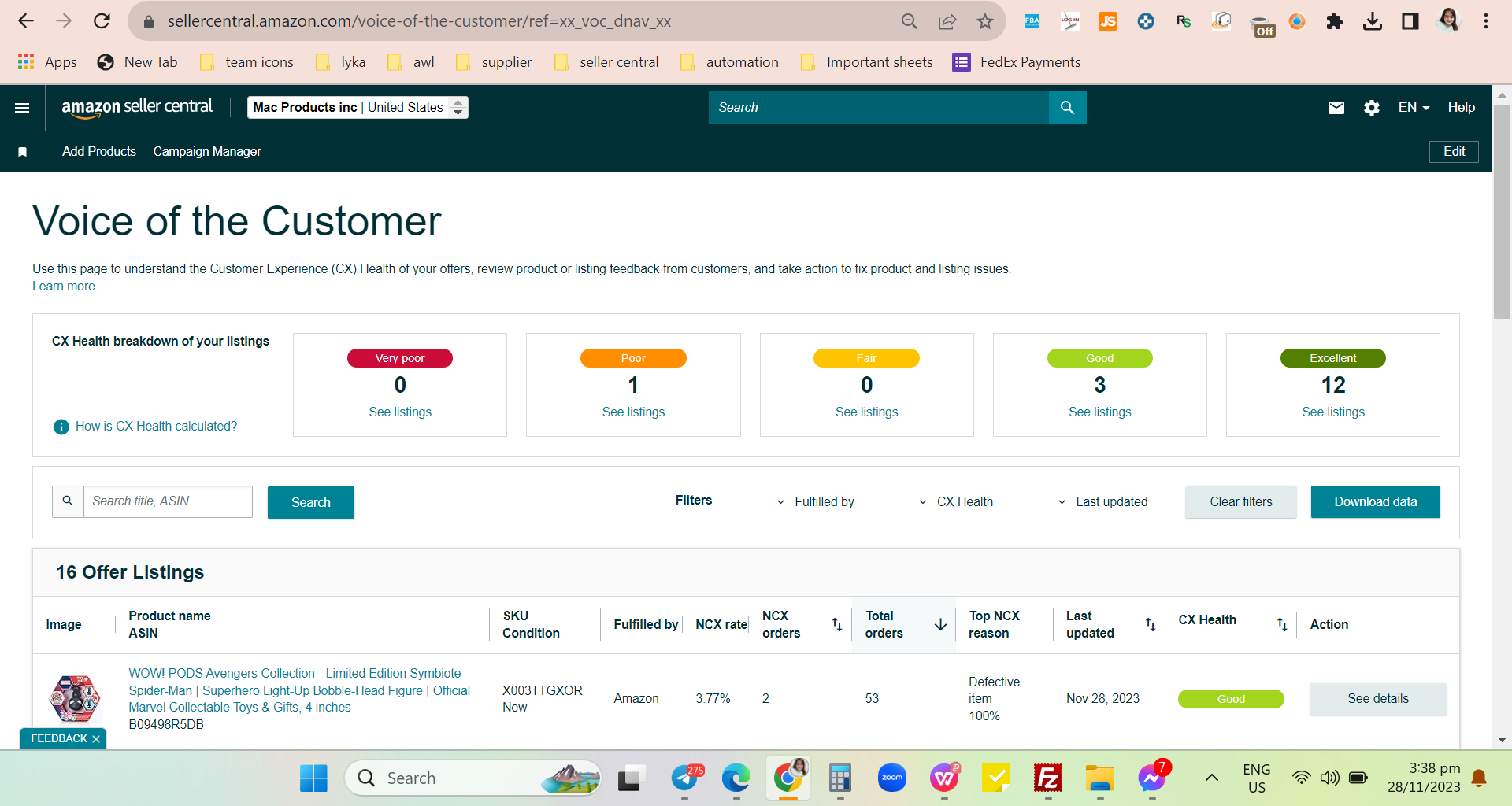The image size is (1512, 806).
Task: Open the seller central bookmarks folder
Action: 607,62
